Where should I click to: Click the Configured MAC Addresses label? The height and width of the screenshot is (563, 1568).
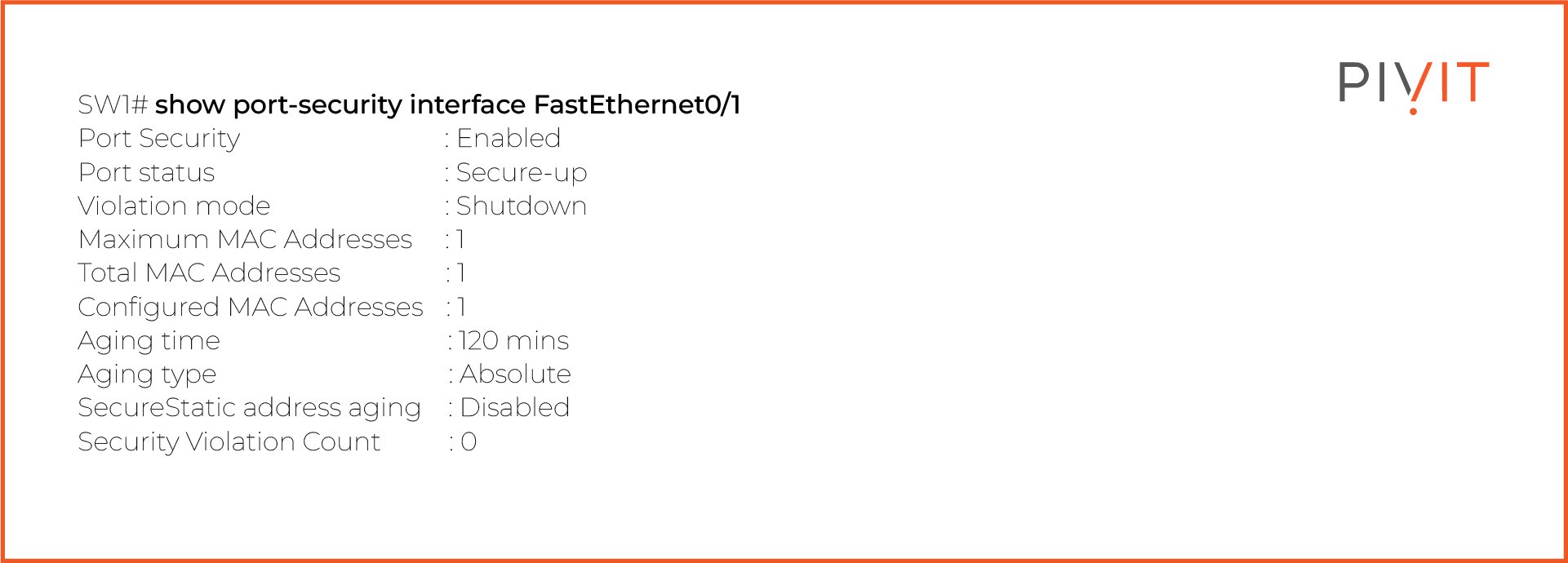251,308
